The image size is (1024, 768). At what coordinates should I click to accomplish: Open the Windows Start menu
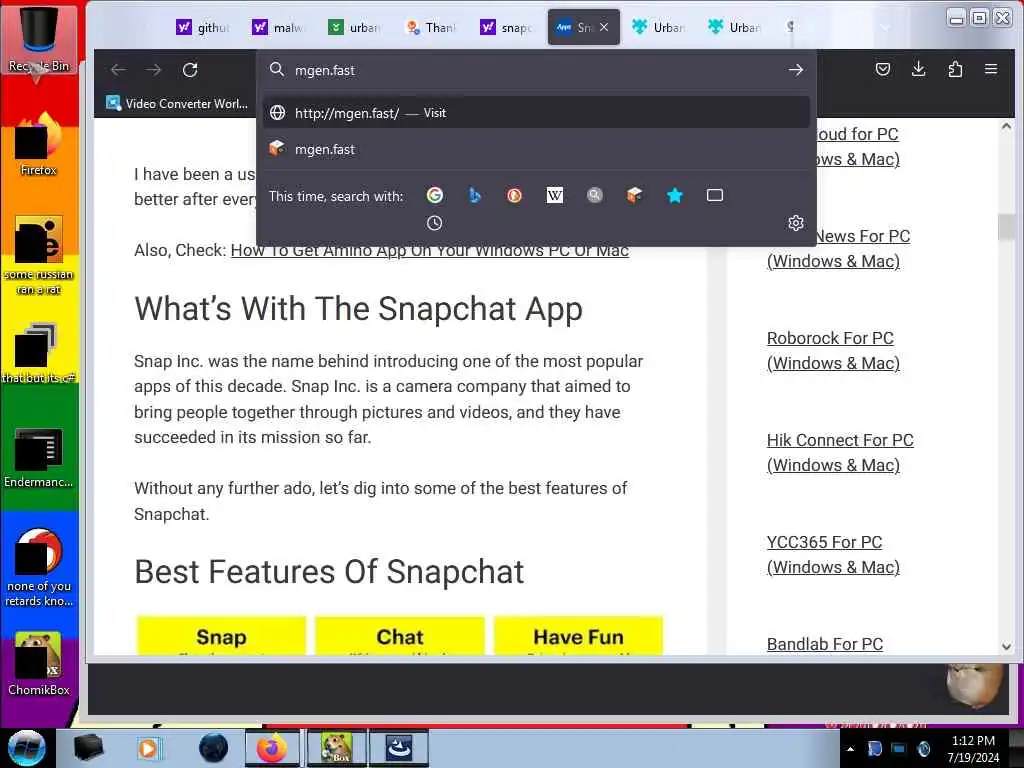coord(27,748)
